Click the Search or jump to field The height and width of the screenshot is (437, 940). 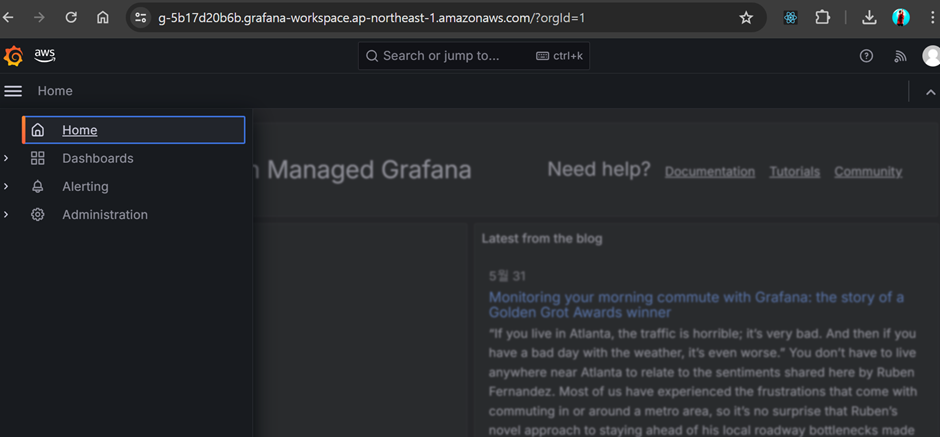tap(474, 56)
